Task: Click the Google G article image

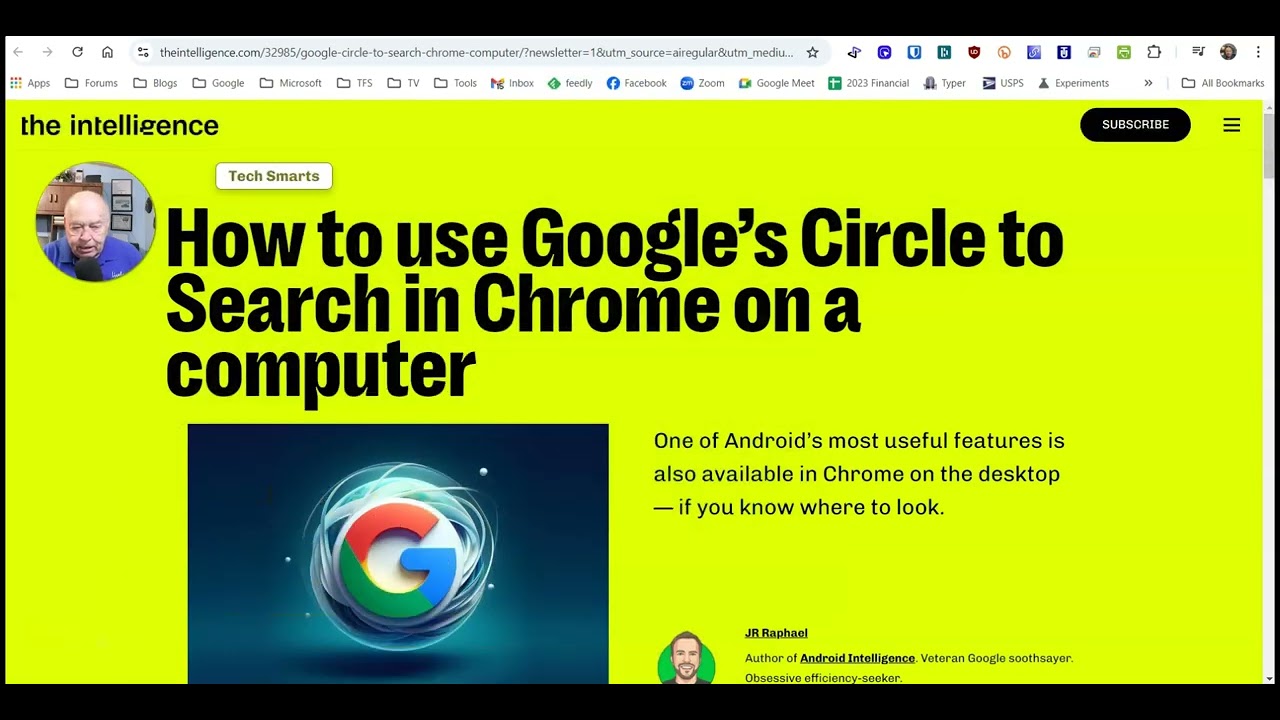Action: [398, 554]
